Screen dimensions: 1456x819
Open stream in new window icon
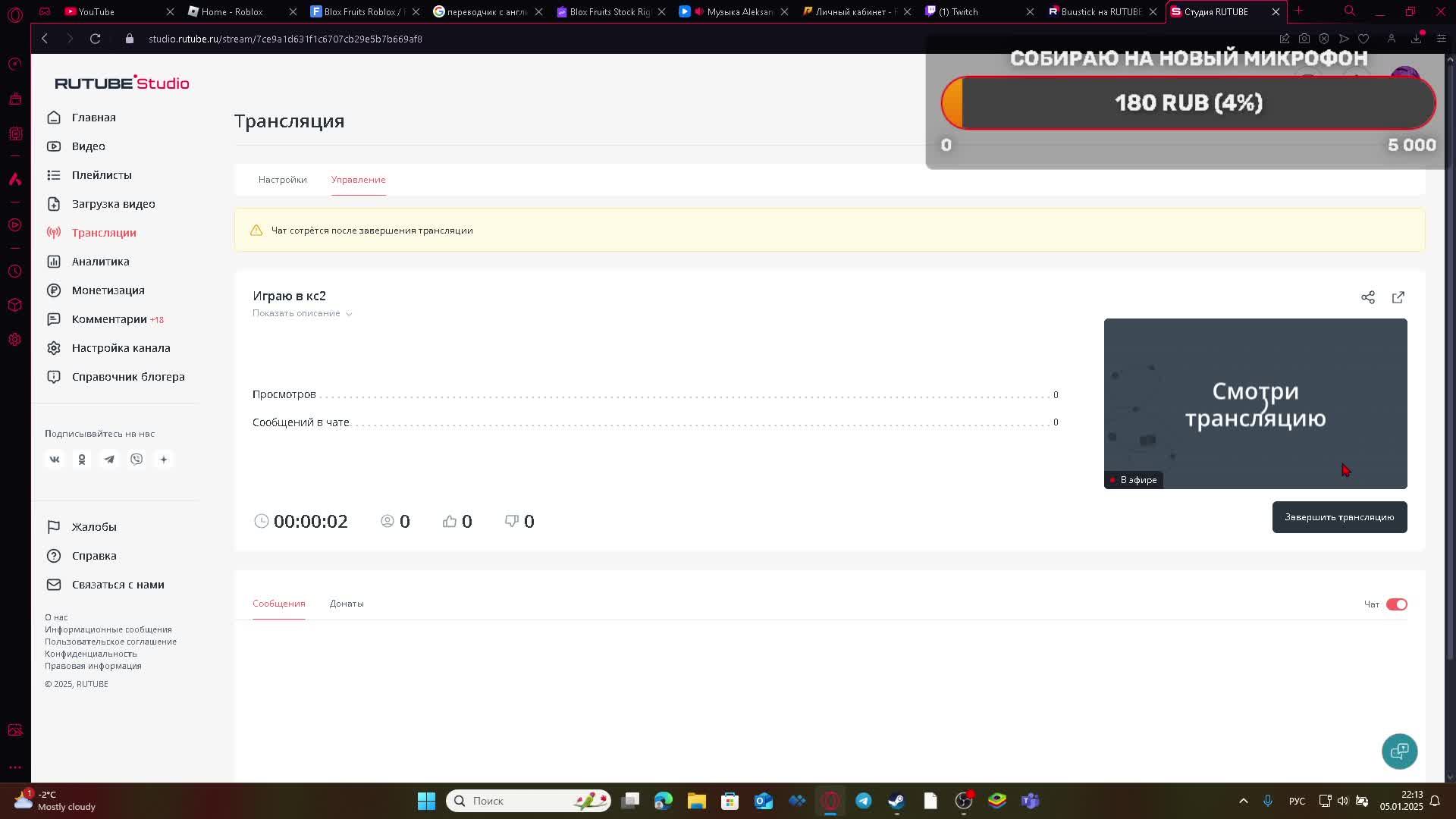pos(1398,297)
